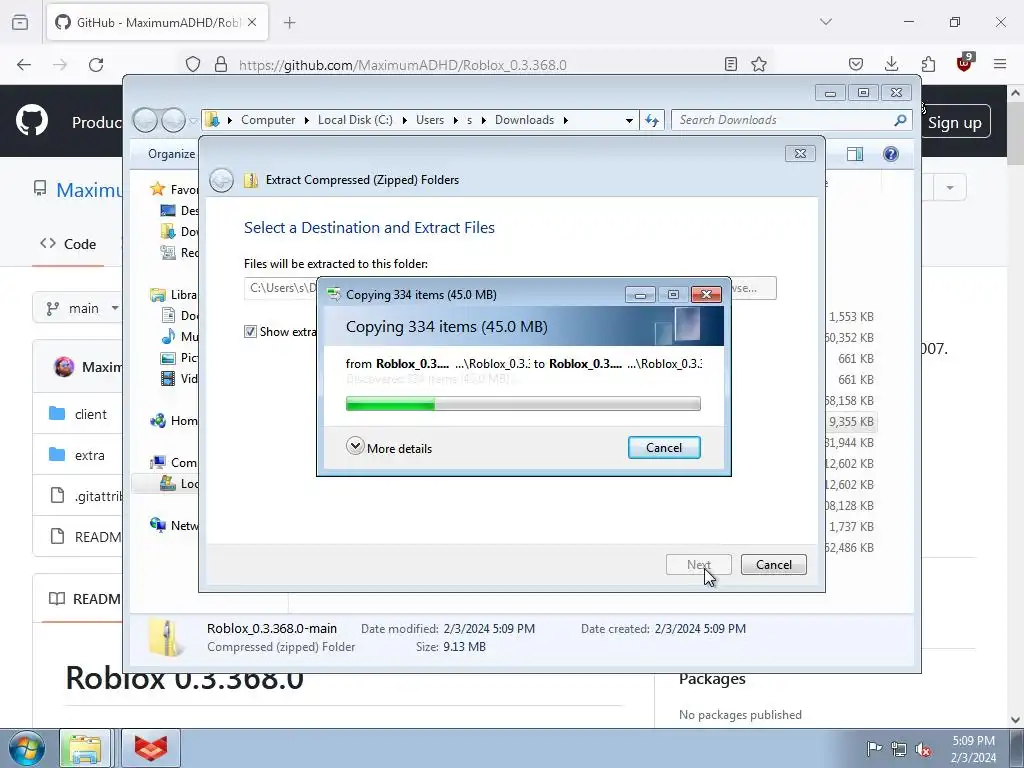Image resolution: width=1024 pixels, height=768 pixels.
Task: Cancel the Copying 334 items dialog
Action: pos(664,447)
